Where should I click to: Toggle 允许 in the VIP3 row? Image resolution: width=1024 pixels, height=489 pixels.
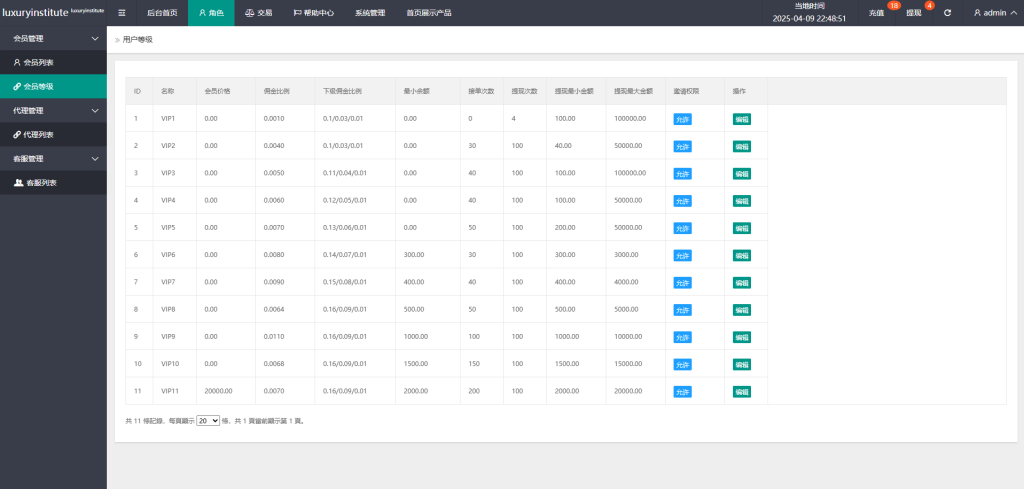tap(682, 174)
